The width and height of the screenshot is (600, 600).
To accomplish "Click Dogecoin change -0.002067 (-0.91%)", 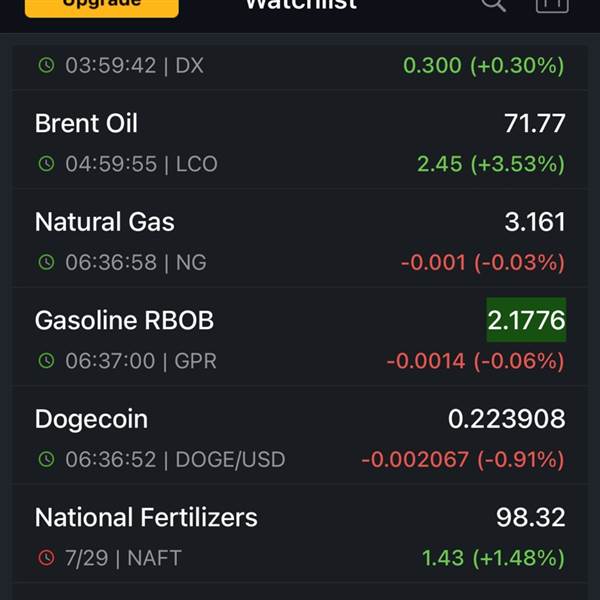I will point(463,459).
